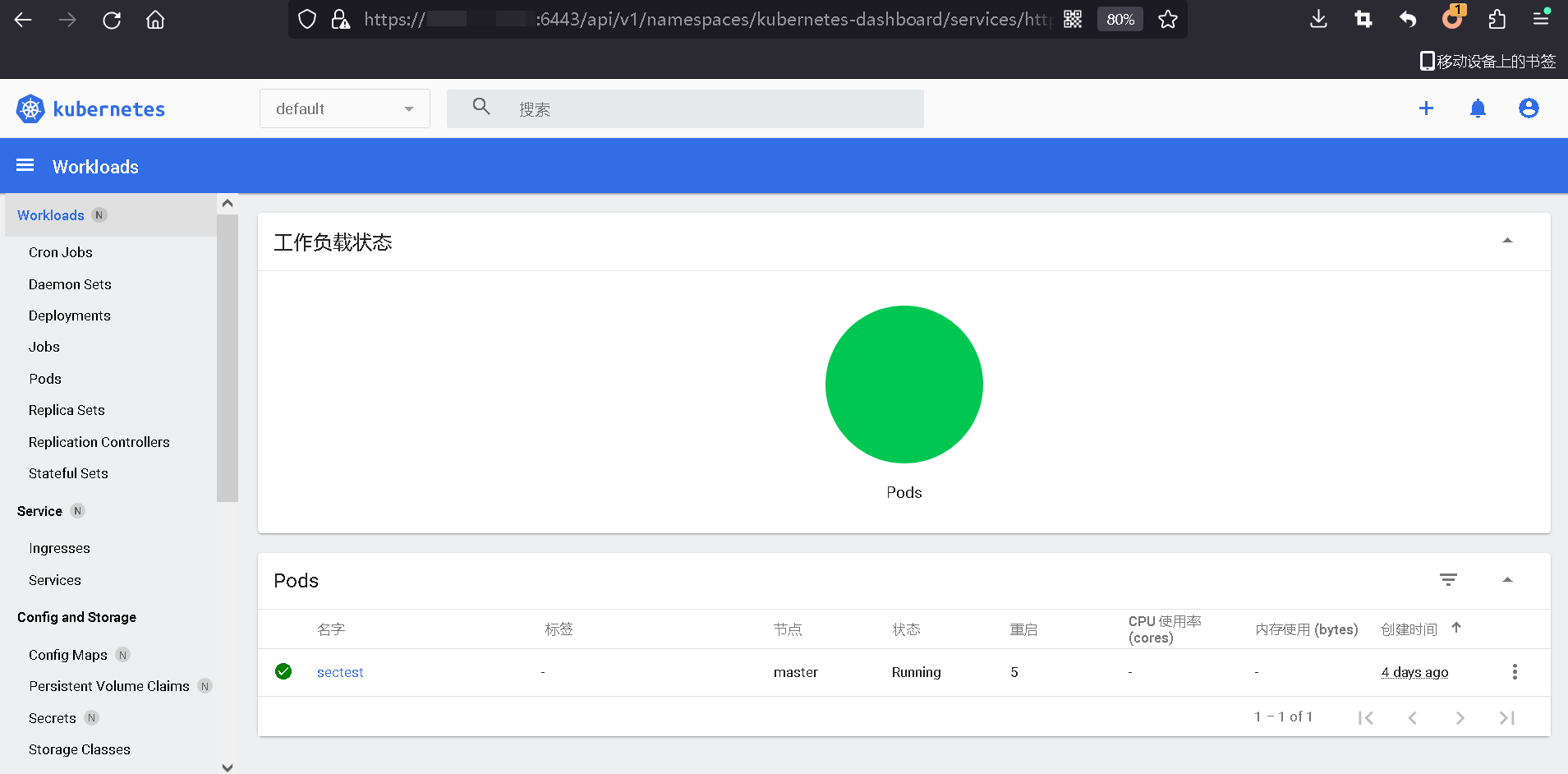
Task: Sort by 创建时间 column arrow
Action: coord(1456,629)
